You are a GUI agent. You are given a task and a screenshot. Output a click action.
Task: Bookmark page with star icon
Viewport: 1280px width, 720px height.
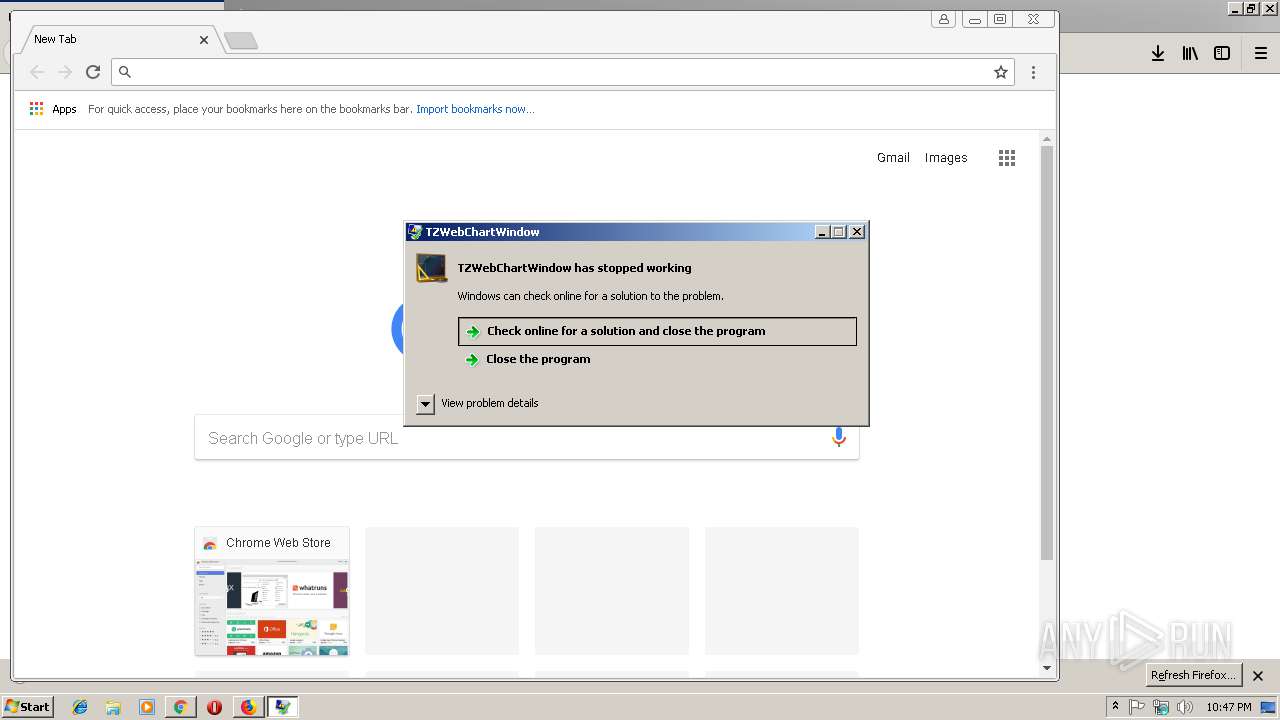pos(1000,72)
